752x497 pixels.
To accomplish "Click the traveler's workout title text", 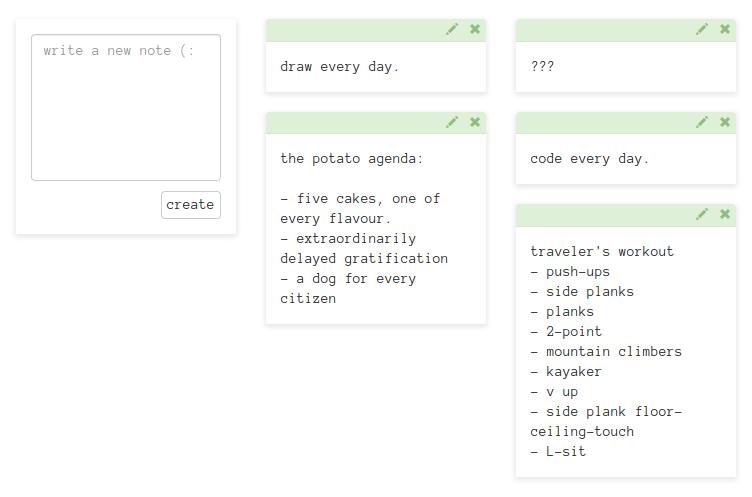I will click(x=602, y=251).
